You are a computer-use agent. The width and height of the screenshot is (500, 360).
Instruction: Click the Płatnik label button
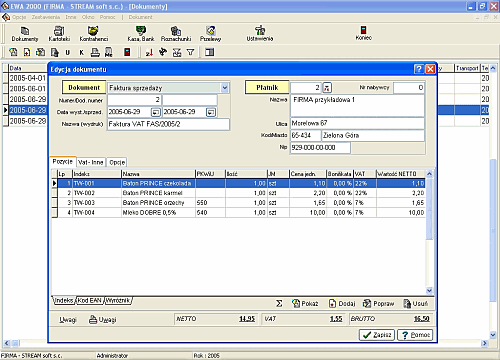pos(267,87)
